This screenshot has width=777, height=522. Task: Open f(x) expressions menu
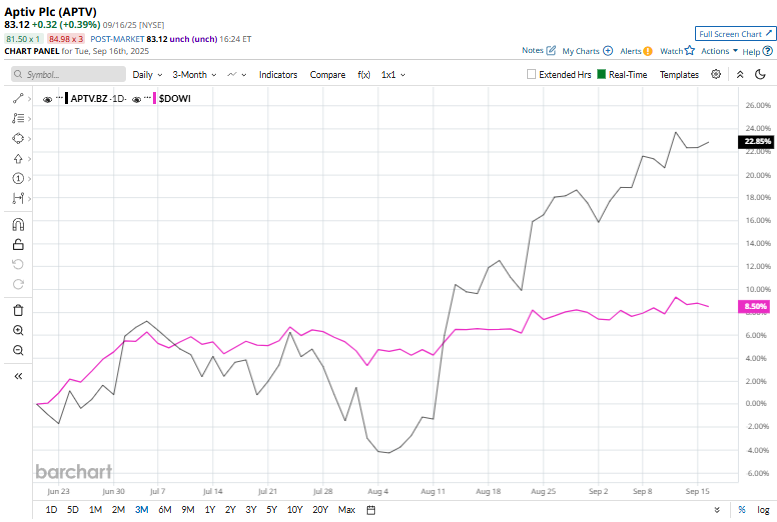[x=364, y=75]
